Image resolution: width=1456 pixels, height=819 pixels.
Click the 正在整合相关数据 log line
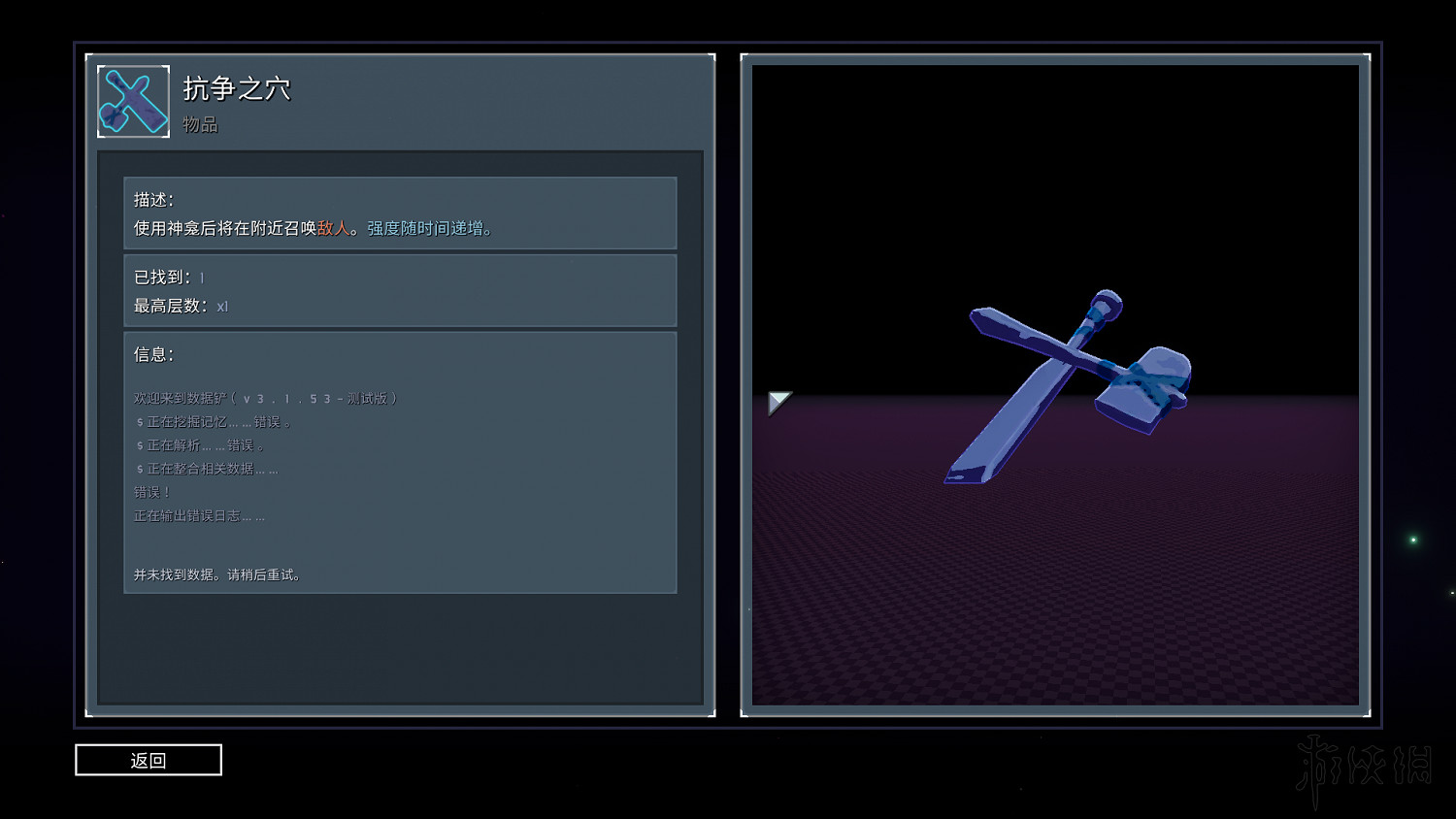[208, 469]
